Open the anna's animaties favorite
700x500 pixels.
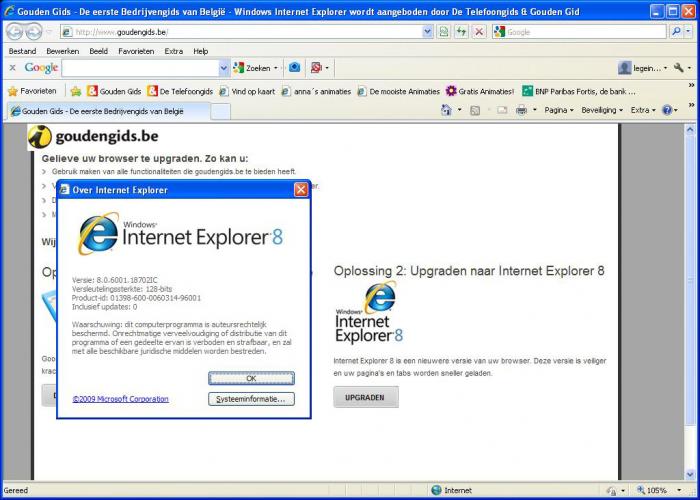point(316,91)
